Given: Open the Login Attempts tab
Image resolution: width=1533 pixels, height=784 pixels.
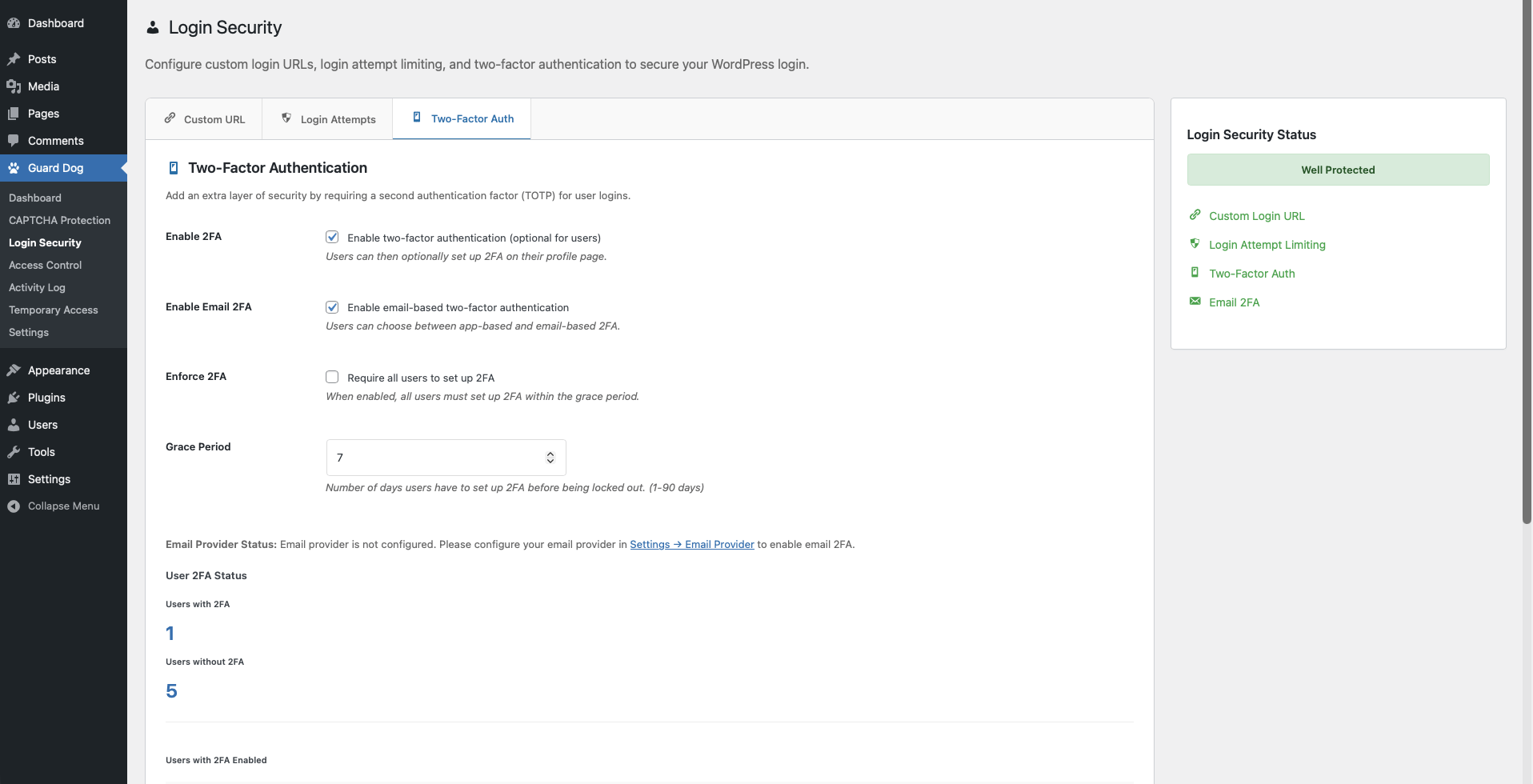Looking at the screenshot, I should [x=327, y=118].
